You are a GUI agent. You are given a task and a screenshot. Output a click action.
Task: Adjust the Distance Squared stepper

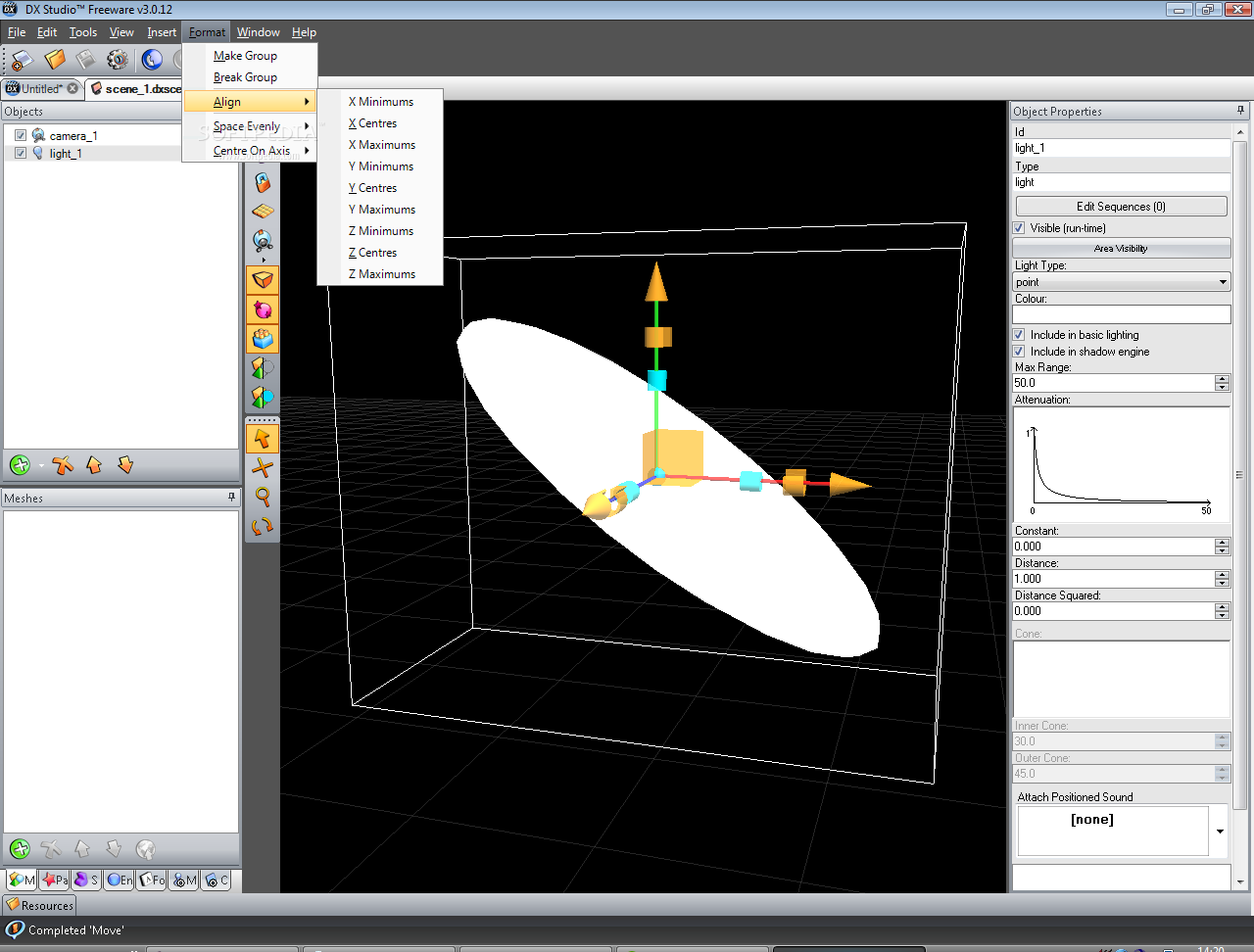coord(1222,611)
